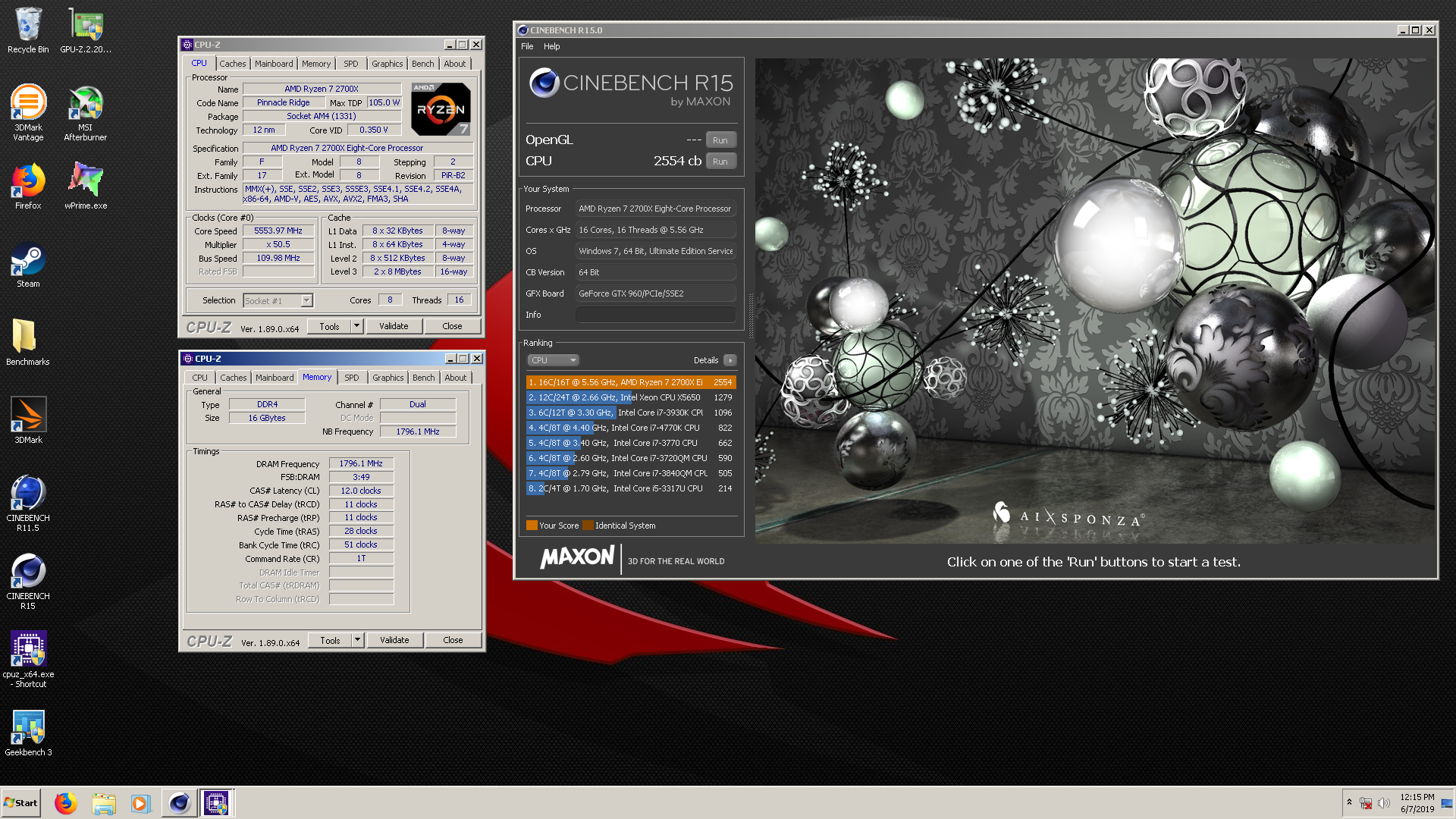Open Cinebench Help menu
The image size is (1456, 819).
551,46
